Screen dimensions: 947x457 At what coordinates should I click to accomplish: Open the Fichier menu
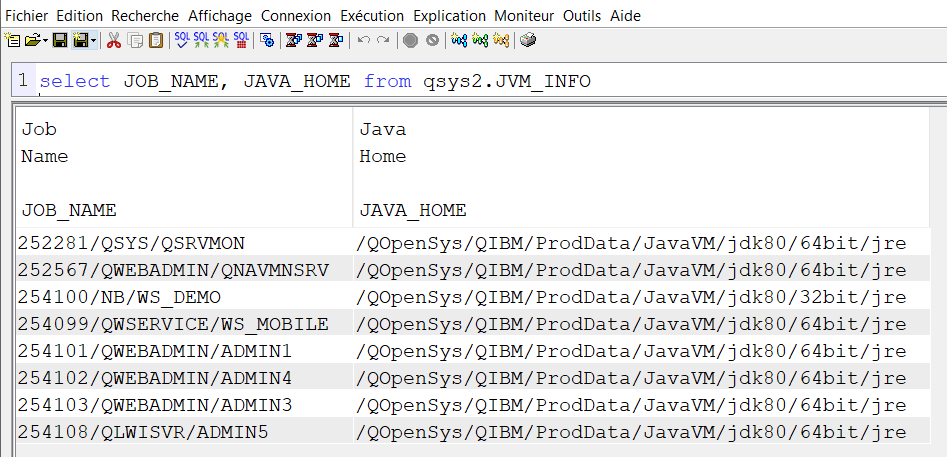coord(27,16)
